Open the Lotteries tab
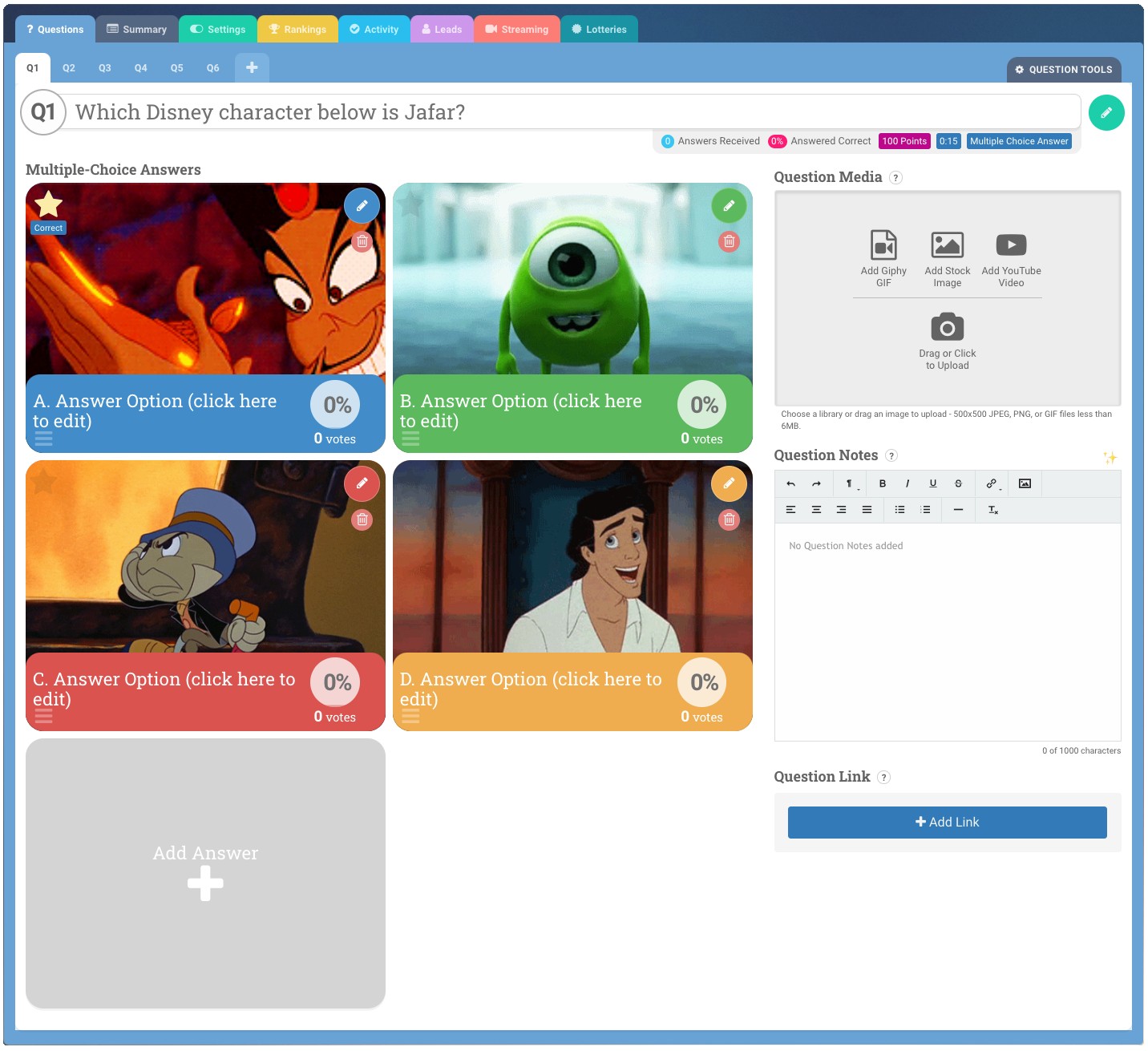Image resolution: width=1148 pixels, height=1051 pixels. pos(599,30)
